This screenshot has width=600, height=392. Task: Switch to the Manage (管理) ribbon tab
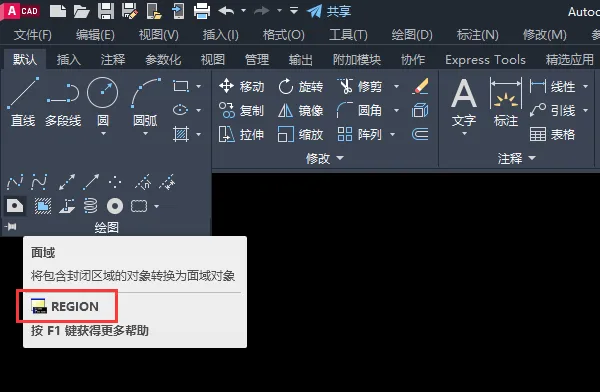coord(257,60)
